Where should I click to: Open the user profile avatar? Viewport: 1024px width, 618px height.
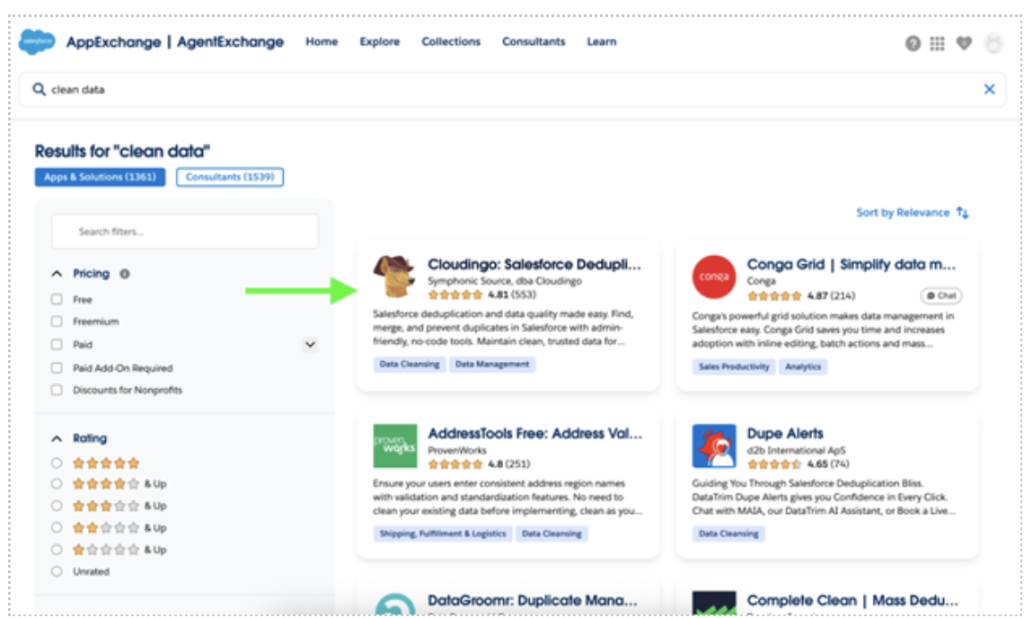tap(993, 43)
